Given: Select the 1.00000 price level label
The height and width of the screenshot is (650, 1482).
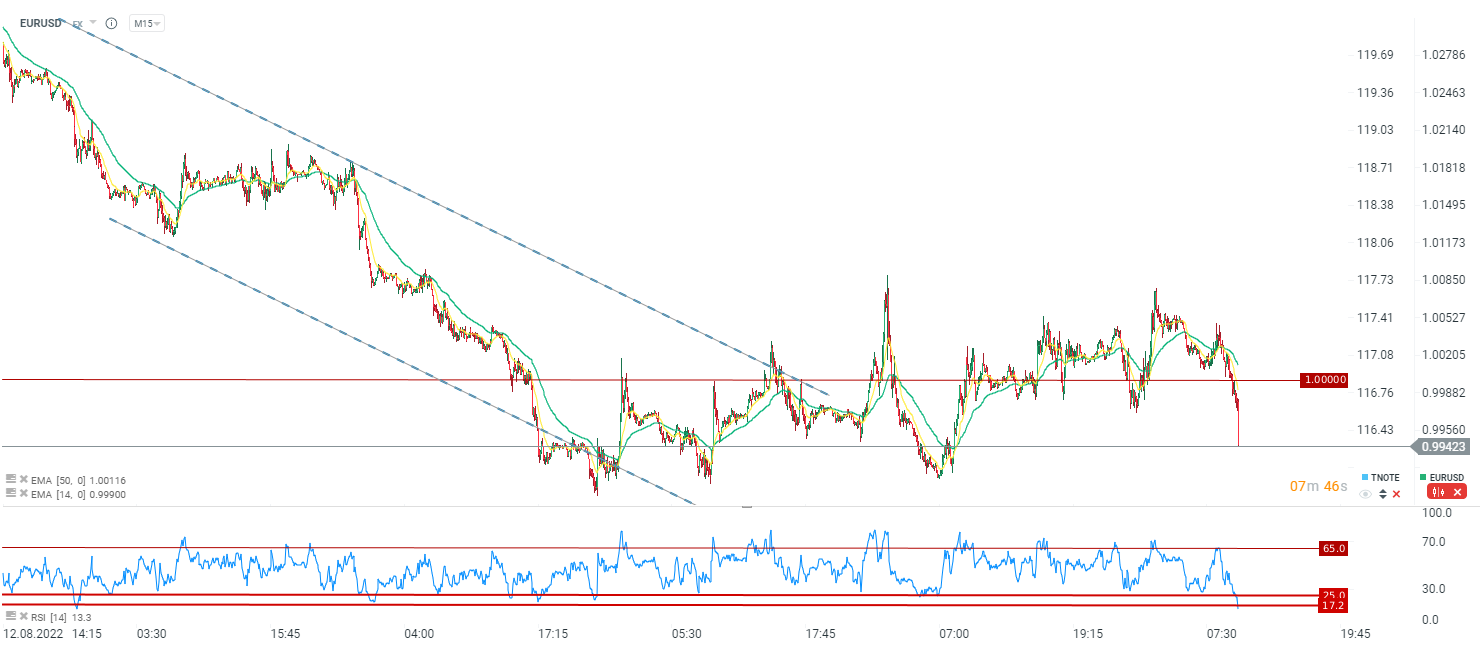Looking at the screenshot, I should (x=1324, y=380).
